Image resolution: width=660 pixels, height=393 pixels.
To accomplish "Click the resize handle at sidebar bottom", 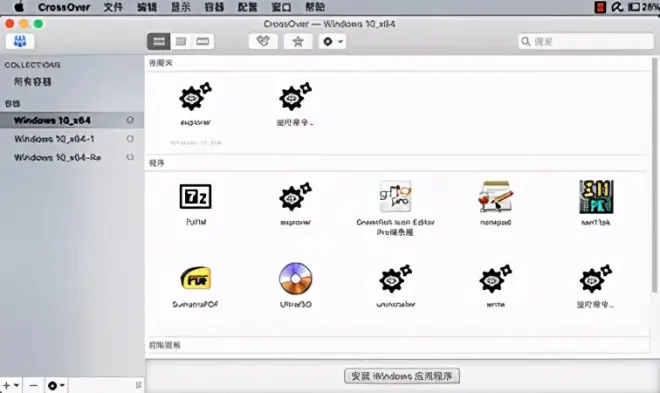I will [x=138, y=385].
